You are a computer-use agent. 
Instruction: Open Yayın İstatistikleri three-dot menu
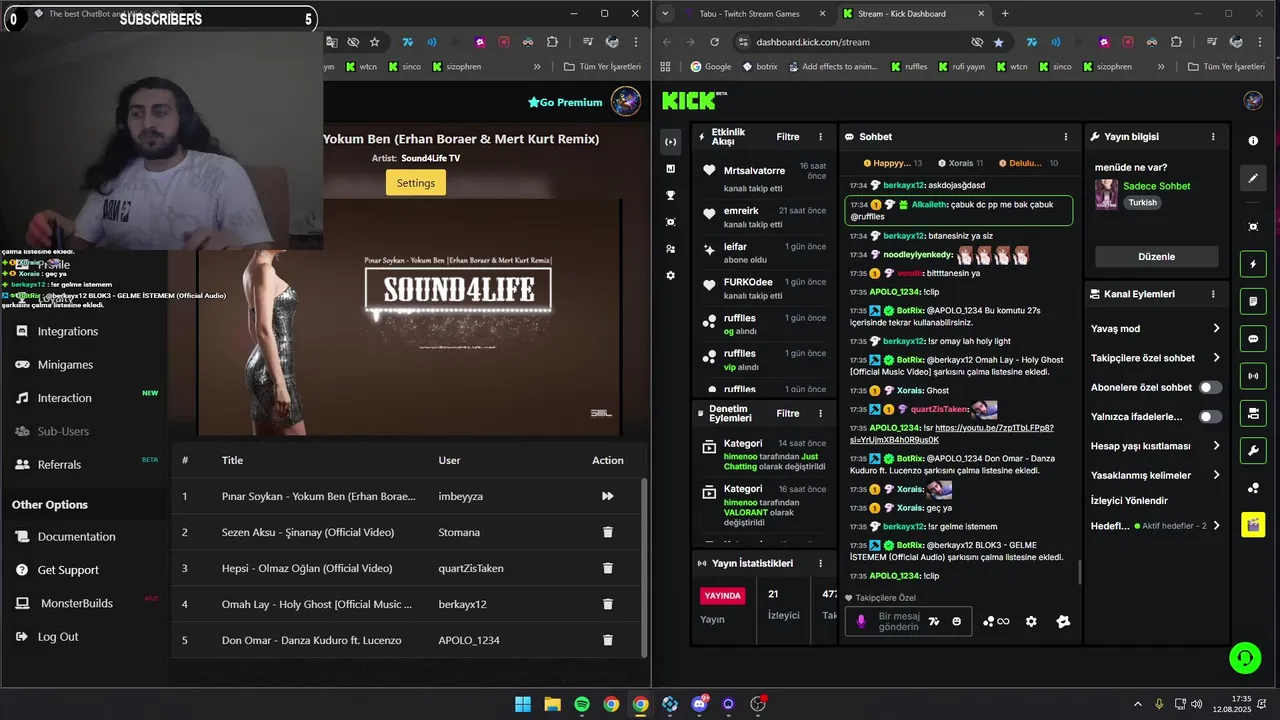coord(821,563)
